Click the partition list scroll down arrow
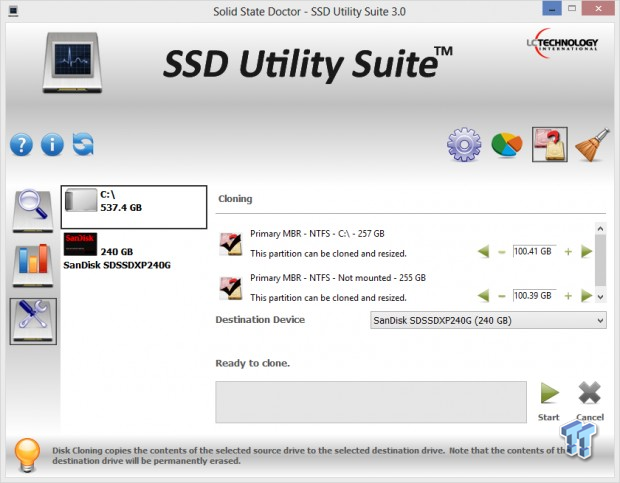This screenshot has width=620, height=483. click(600, 297)
